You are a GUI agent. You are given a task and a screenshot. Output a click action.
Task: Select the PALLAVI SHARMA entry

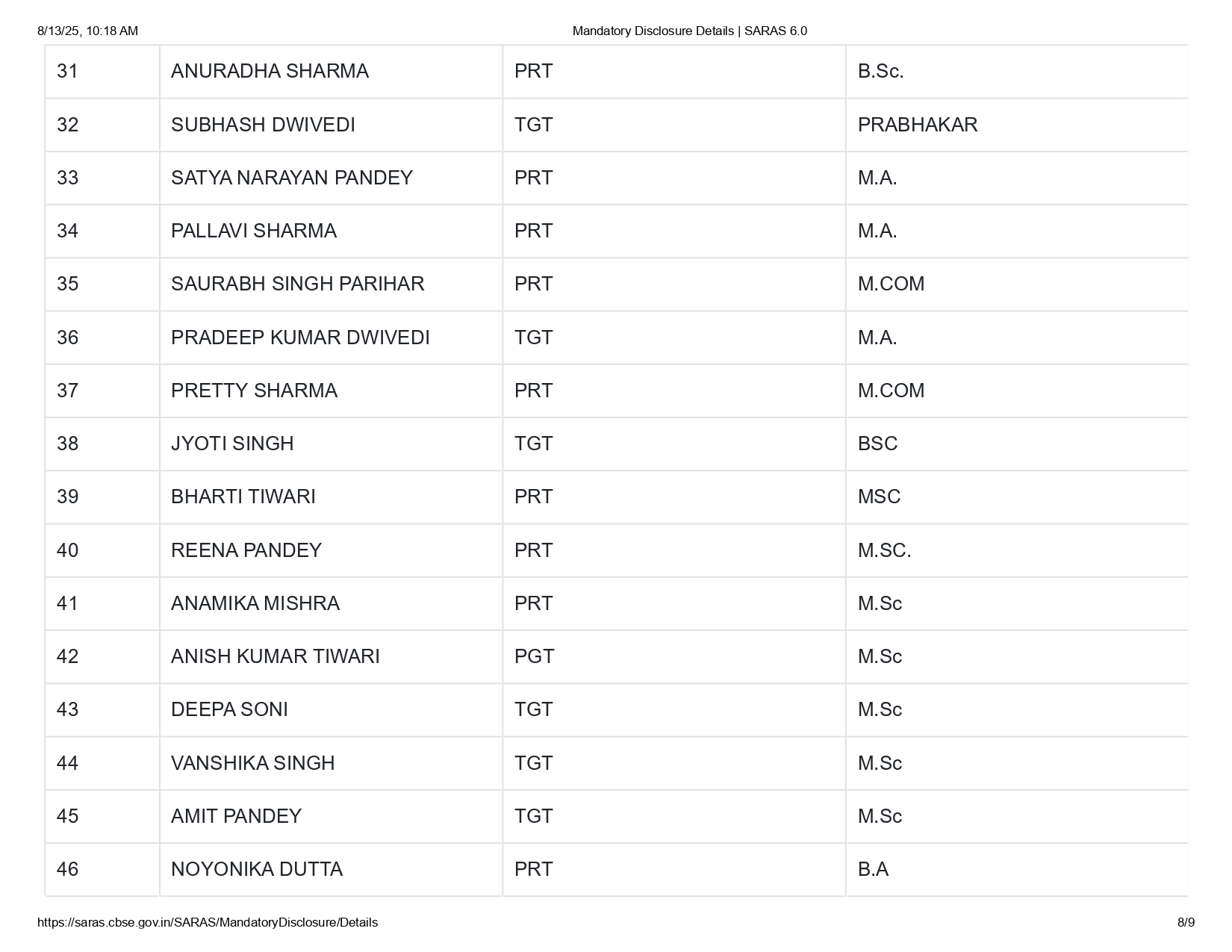(x=254, y=231)
